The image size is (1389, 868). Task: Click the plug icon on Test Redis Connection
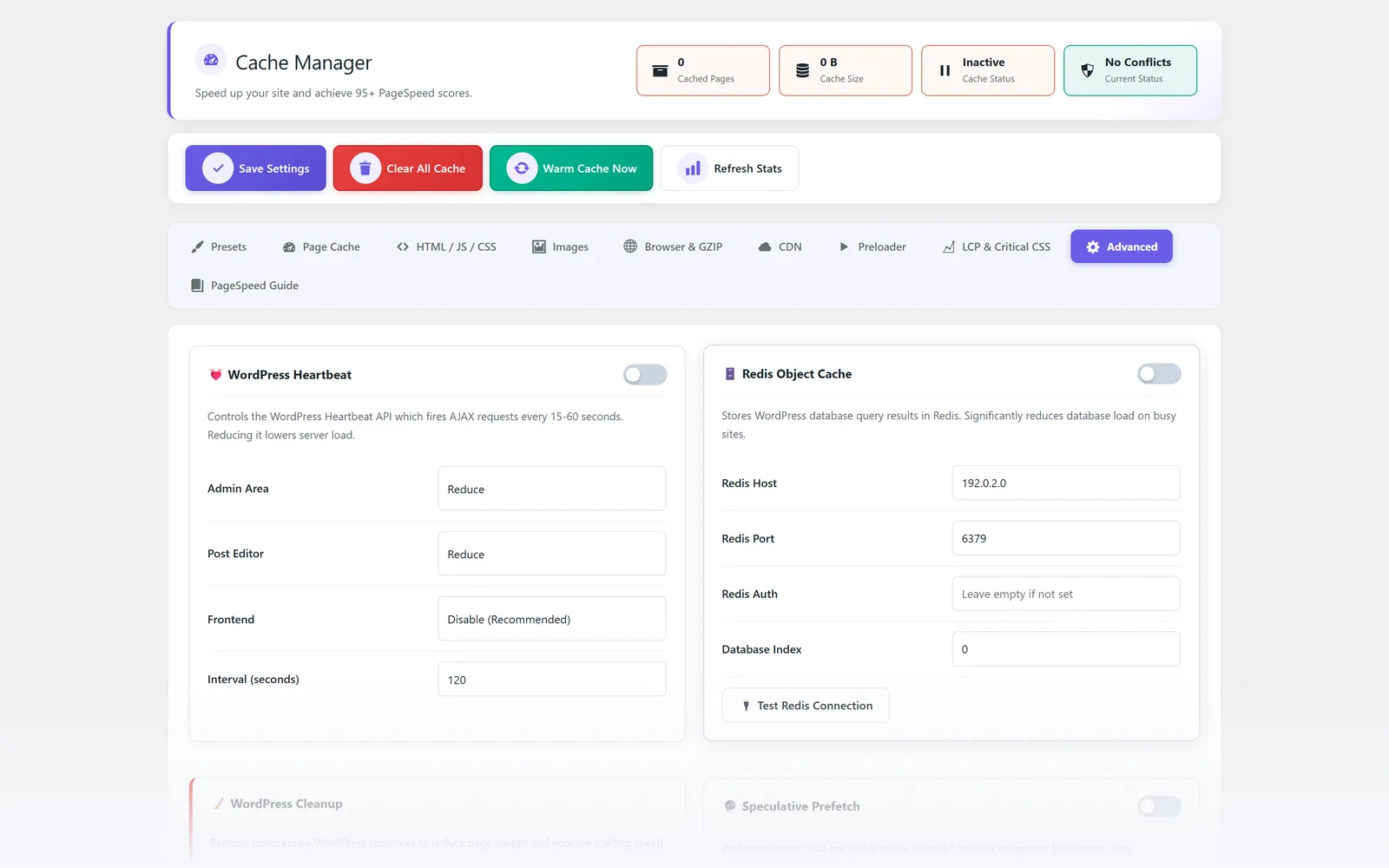(x=746, y=706)
